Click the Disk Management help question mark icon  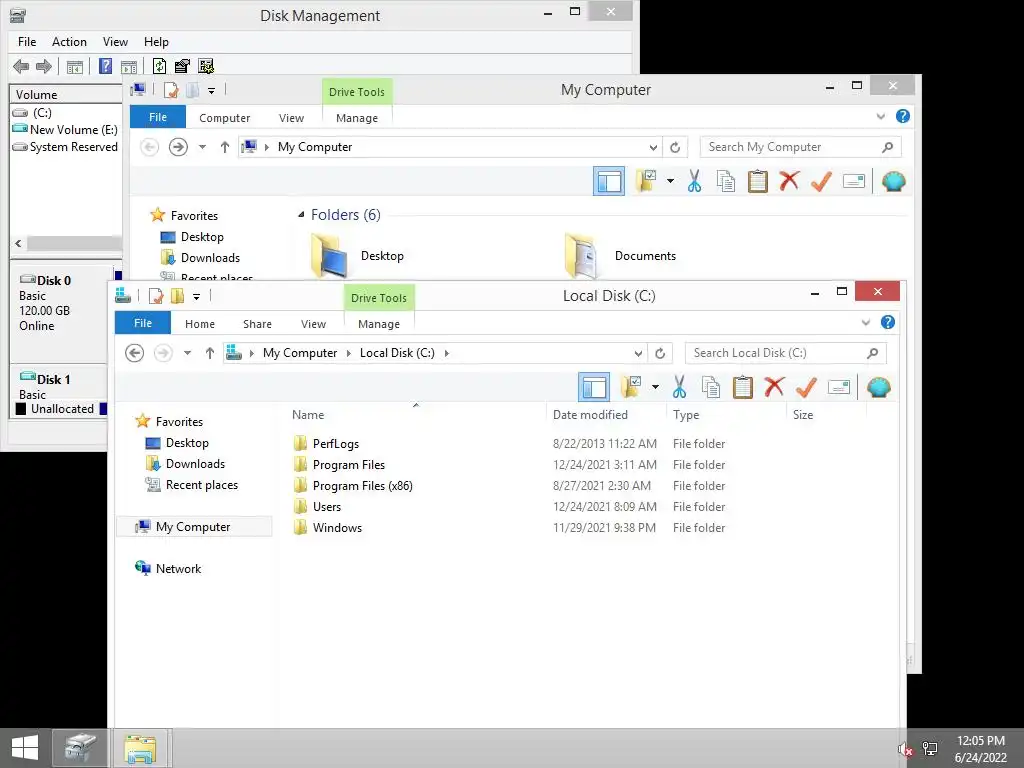pyautogui.click(x=105, y=66)
